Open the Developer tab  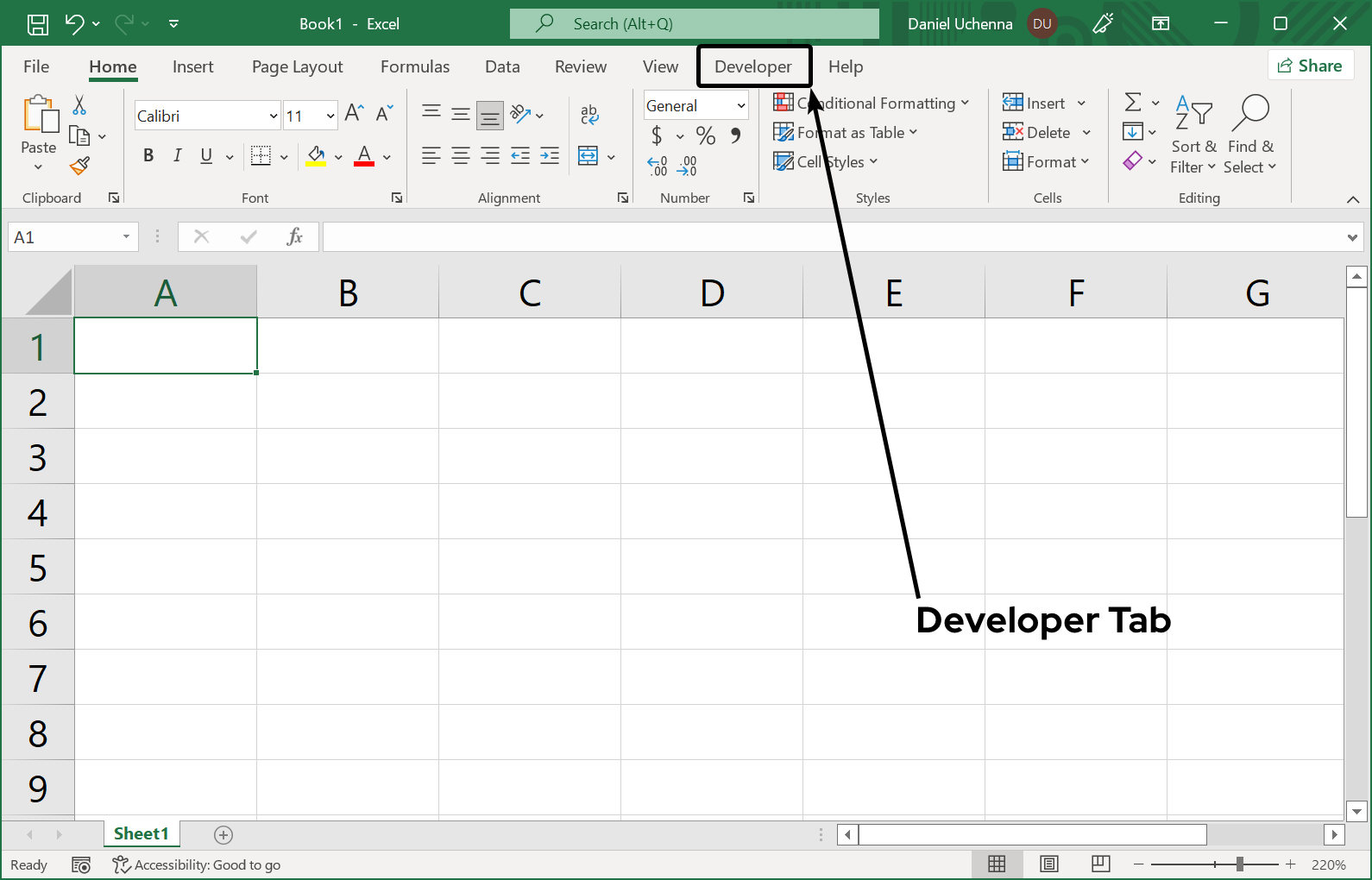752,66
